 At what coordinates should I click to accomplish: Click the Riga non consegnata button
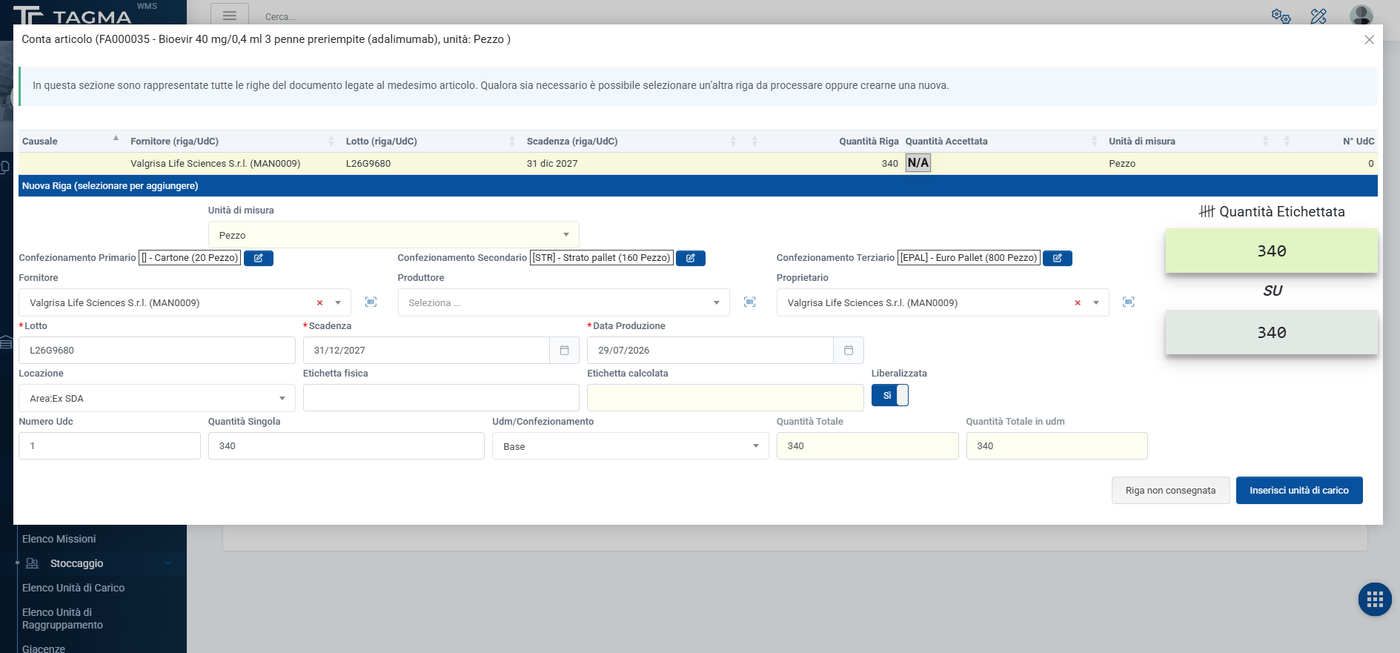[1170, 490]
